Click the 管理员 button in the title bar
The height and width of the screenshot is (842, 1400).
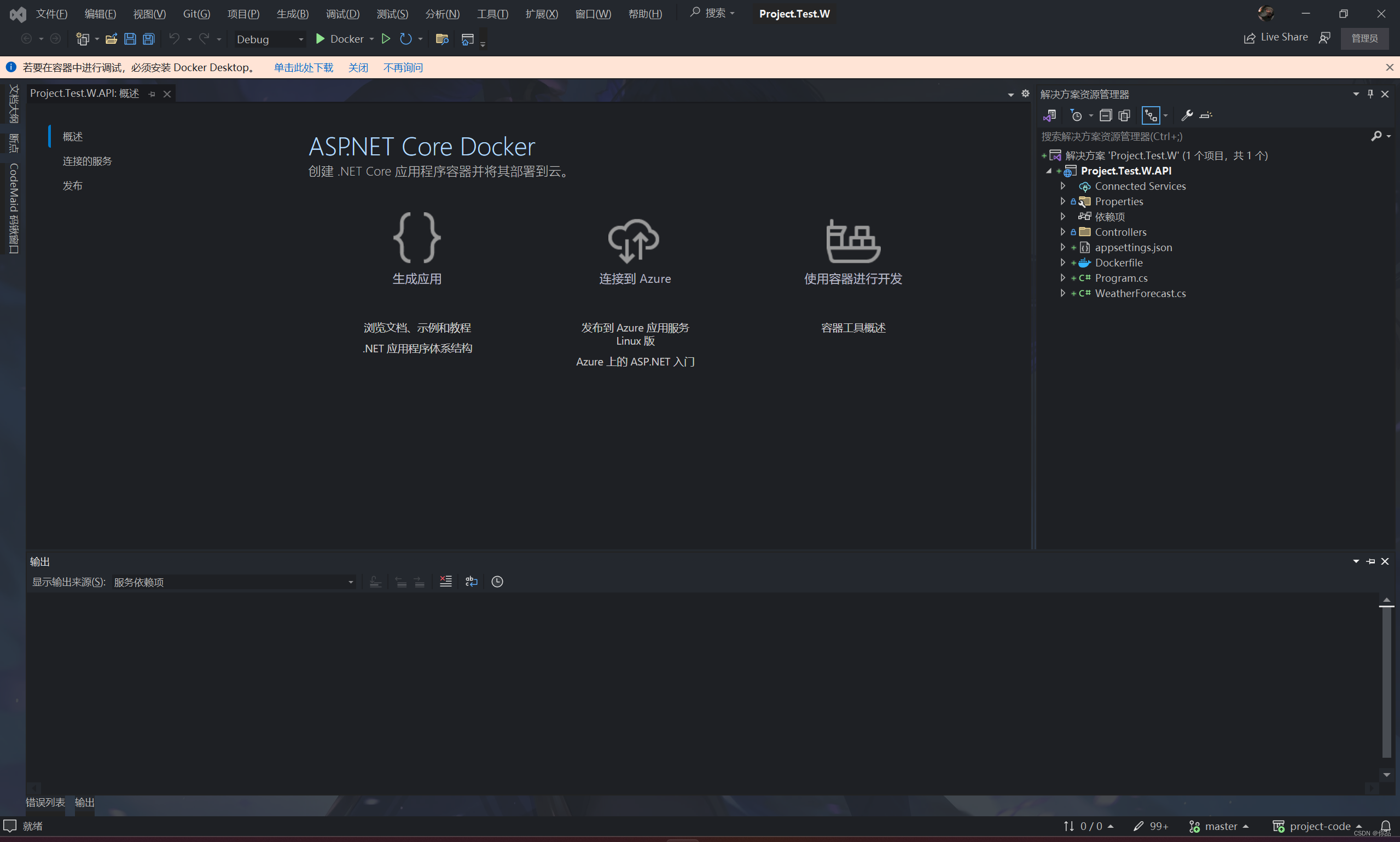coord(1364,38)
